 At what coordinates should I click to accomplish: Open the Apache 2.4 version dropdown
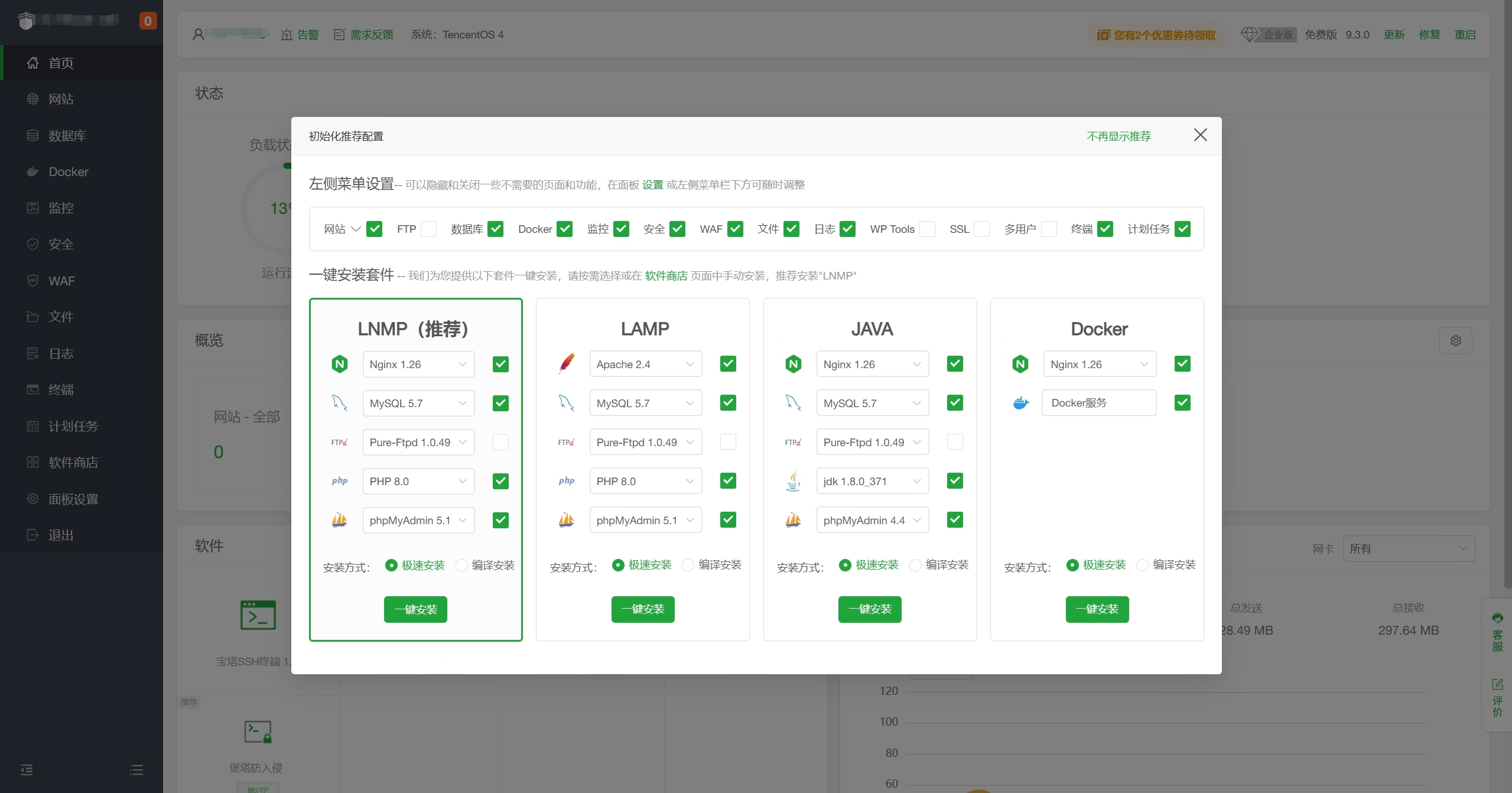(x=645, y=365)
